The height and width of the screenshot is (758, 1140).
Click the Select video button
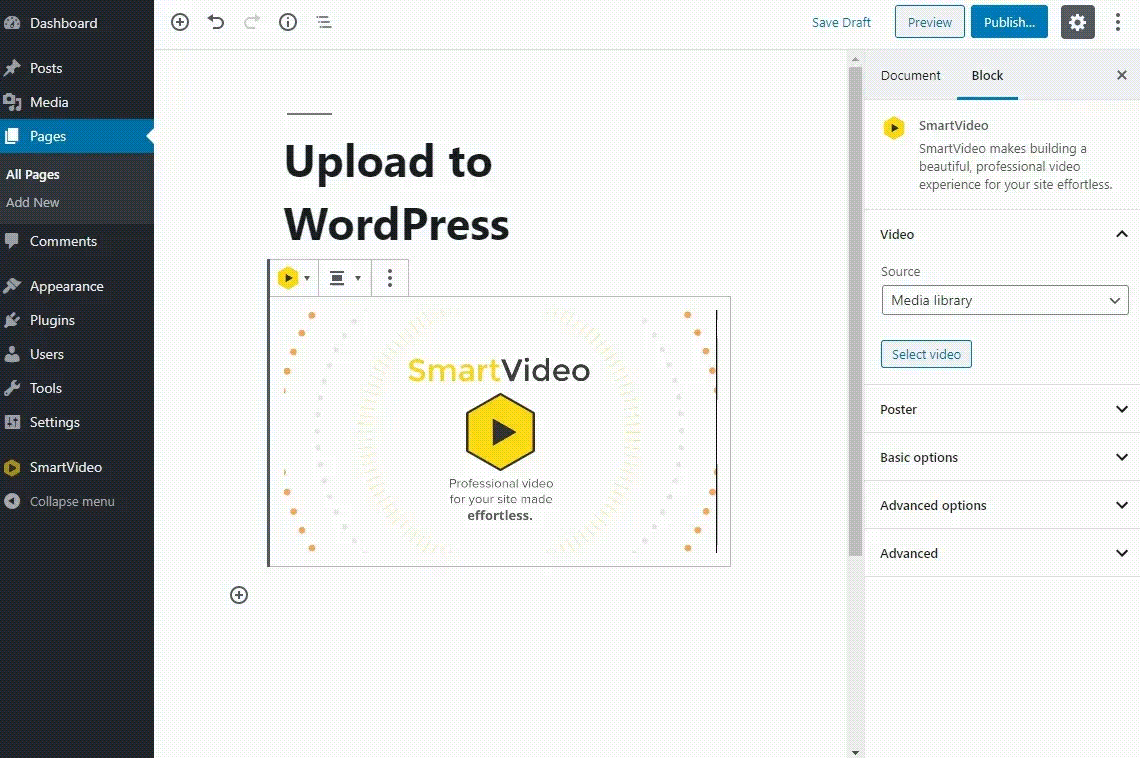click(x=926, y=353)
